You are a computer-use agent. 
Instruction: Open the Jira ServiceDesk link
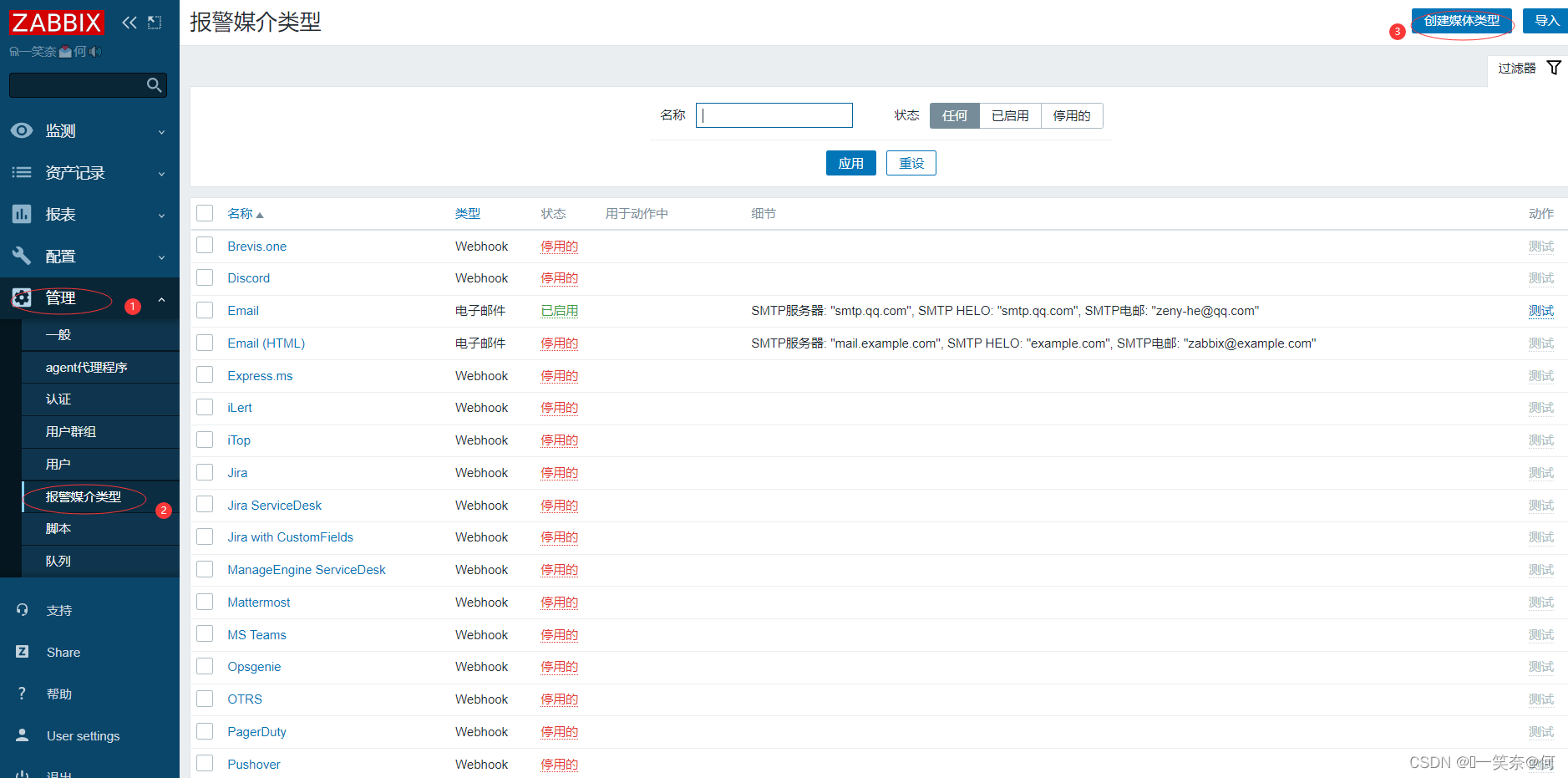click(x=274, y=506)
